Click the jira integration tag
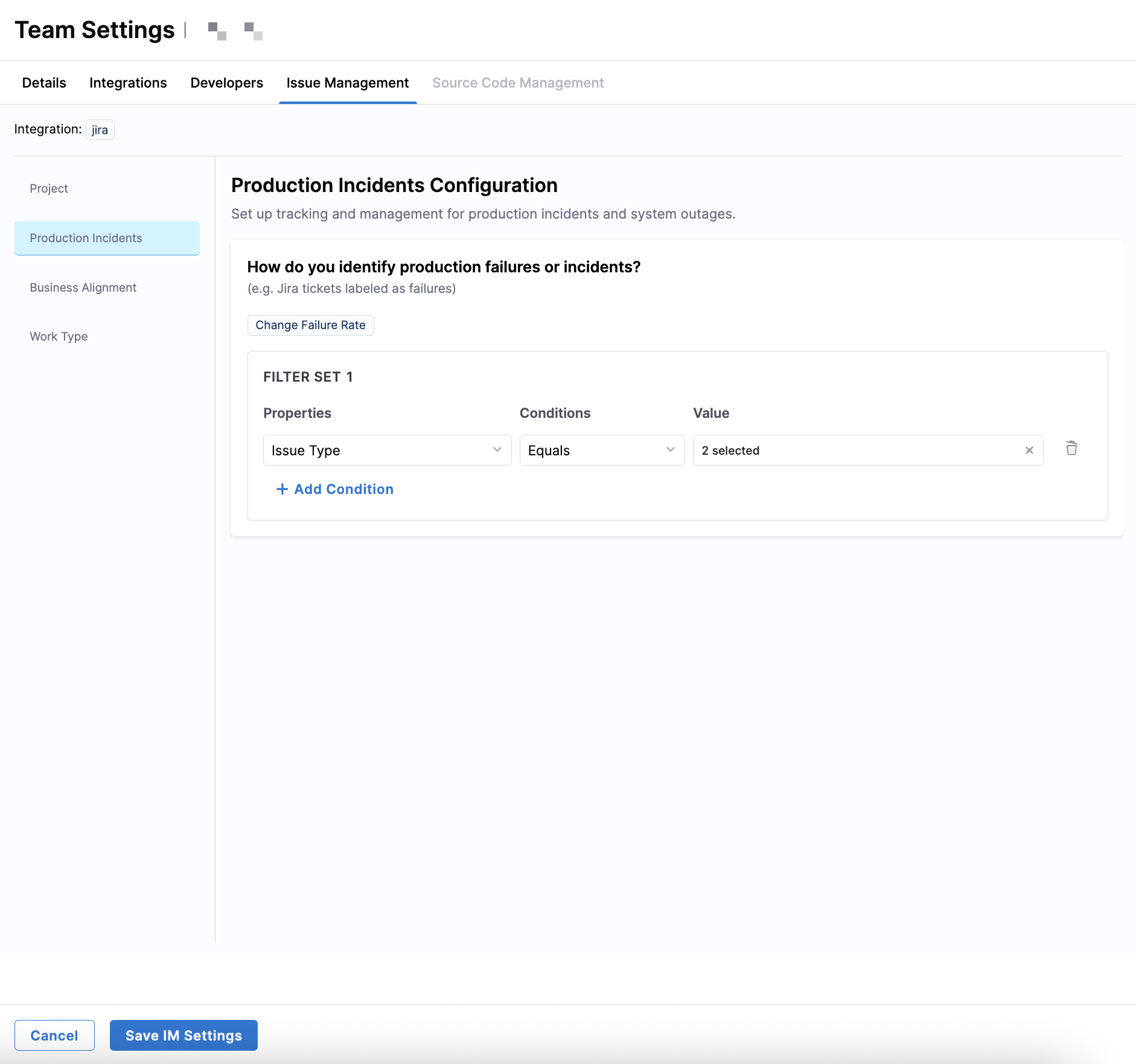1136x1064 pixels. pos(100,130)
